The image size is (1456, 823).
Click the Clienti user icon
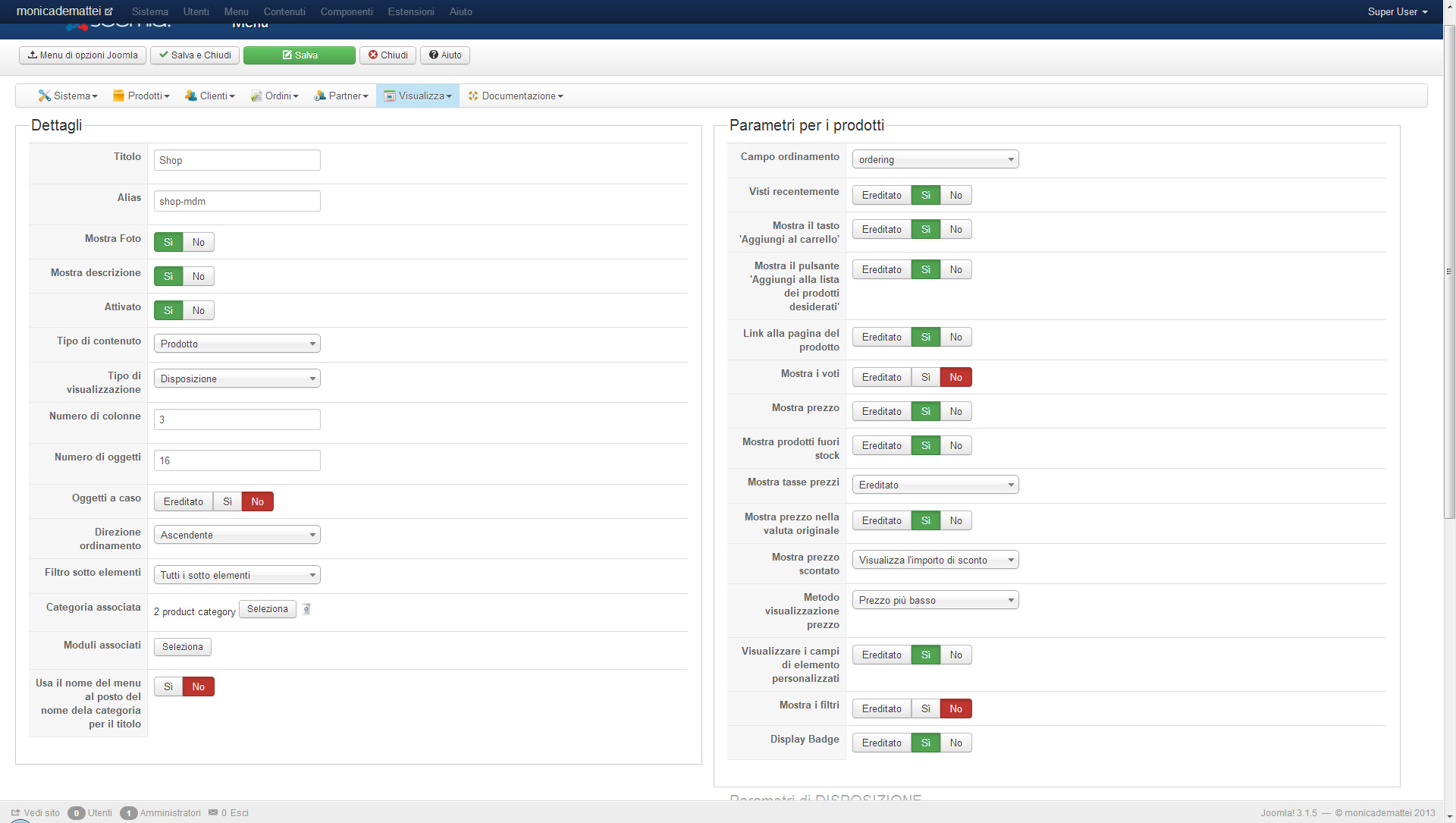tap(191, 96)
